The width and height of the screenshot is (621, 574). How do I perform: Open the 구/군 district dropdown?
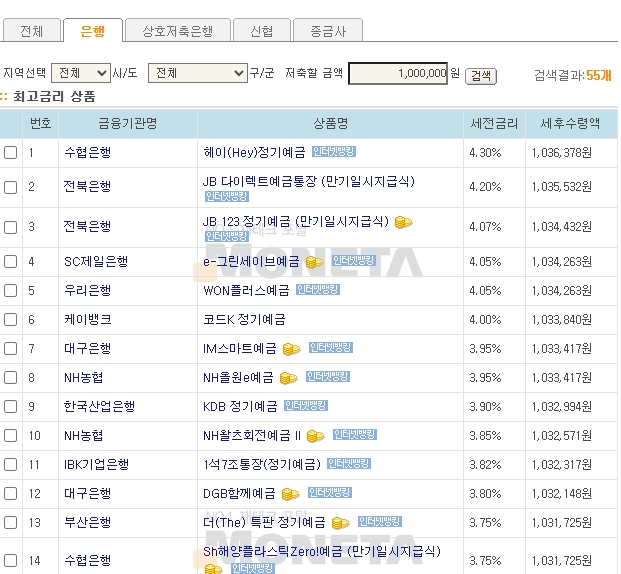198,73
